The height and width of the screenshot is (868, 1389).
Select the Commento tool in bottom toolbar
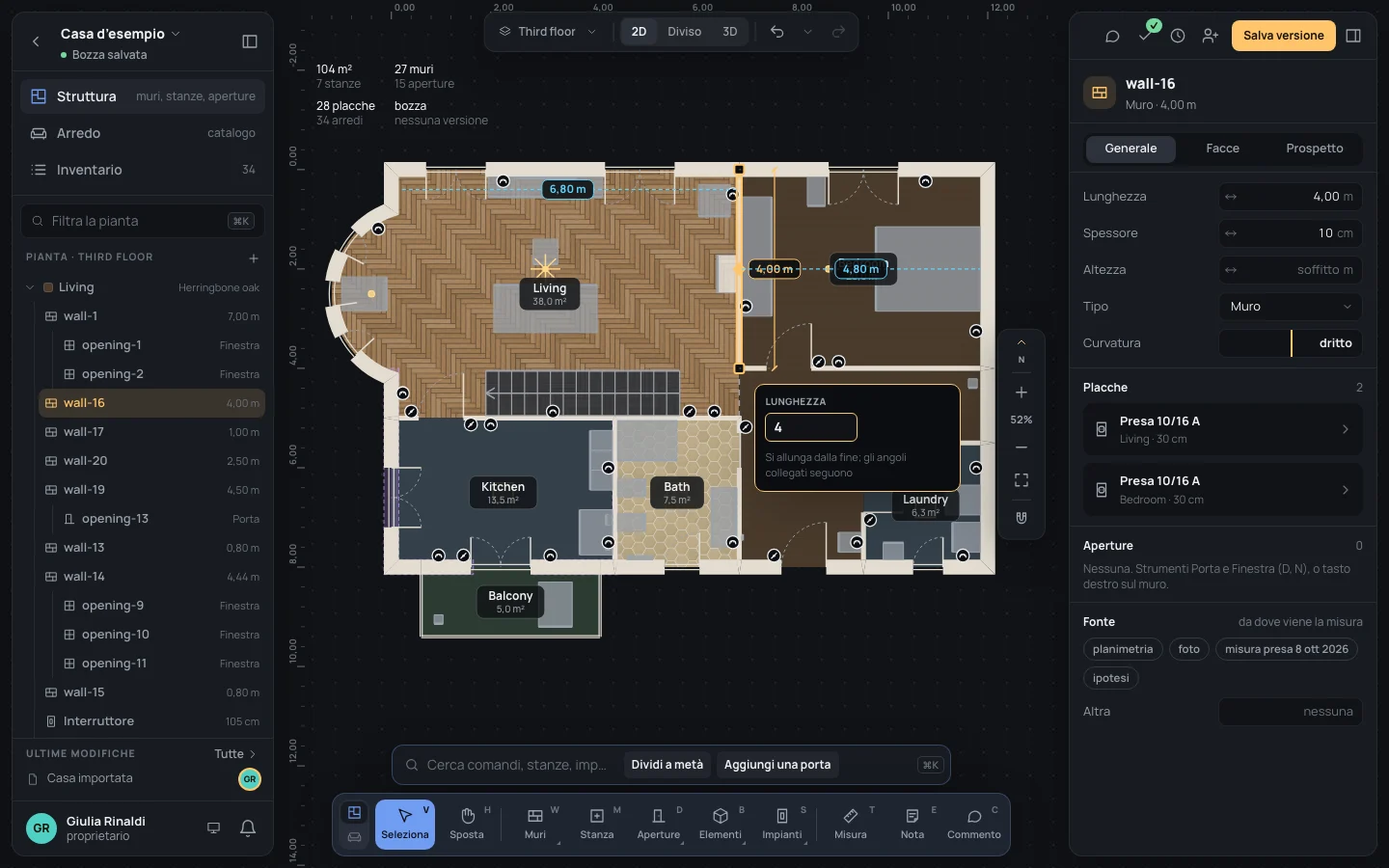point(974,825)
